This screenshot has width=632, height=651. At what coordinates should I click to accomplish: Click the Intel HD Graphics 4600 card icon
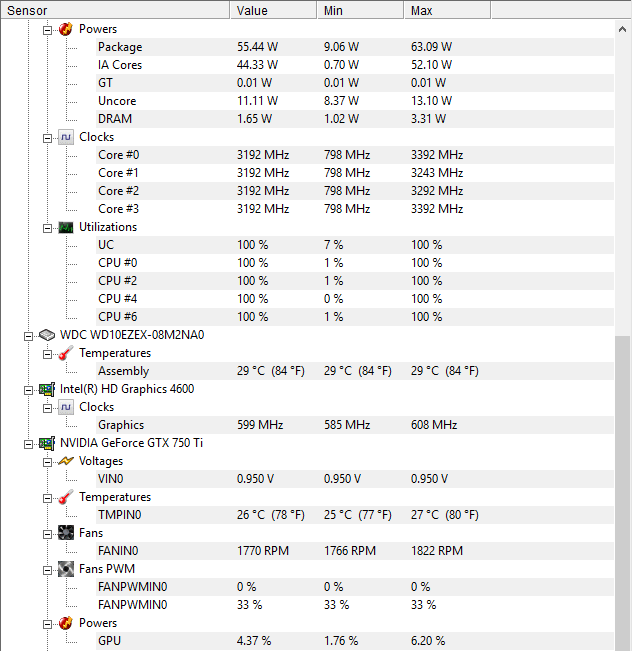(46, 389)
